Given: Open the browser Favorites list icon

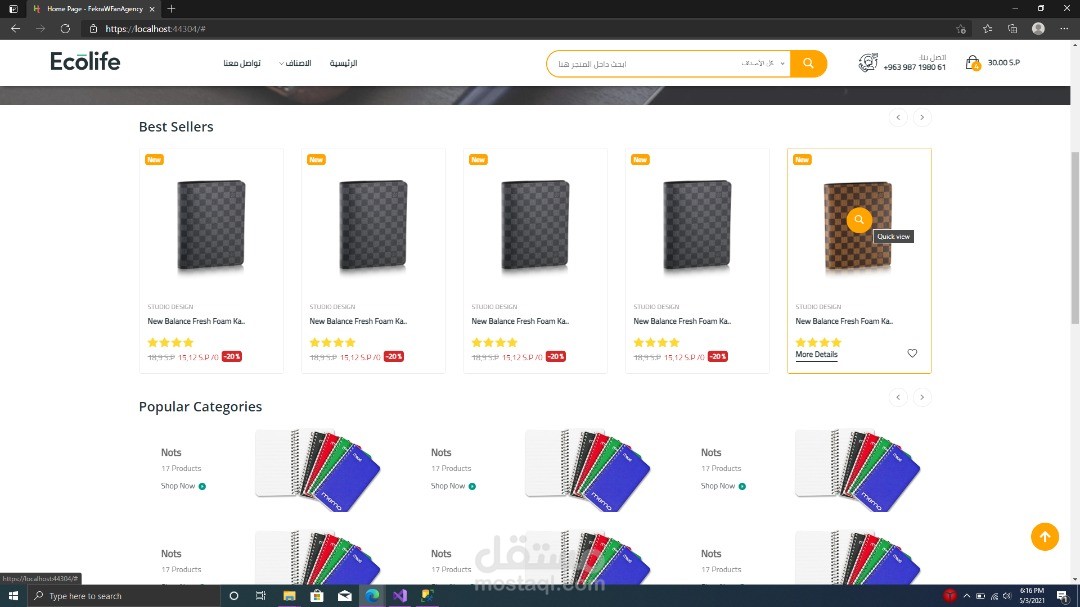Looking at the screenshot, I should pyautogui.click(x=987, y=28).
